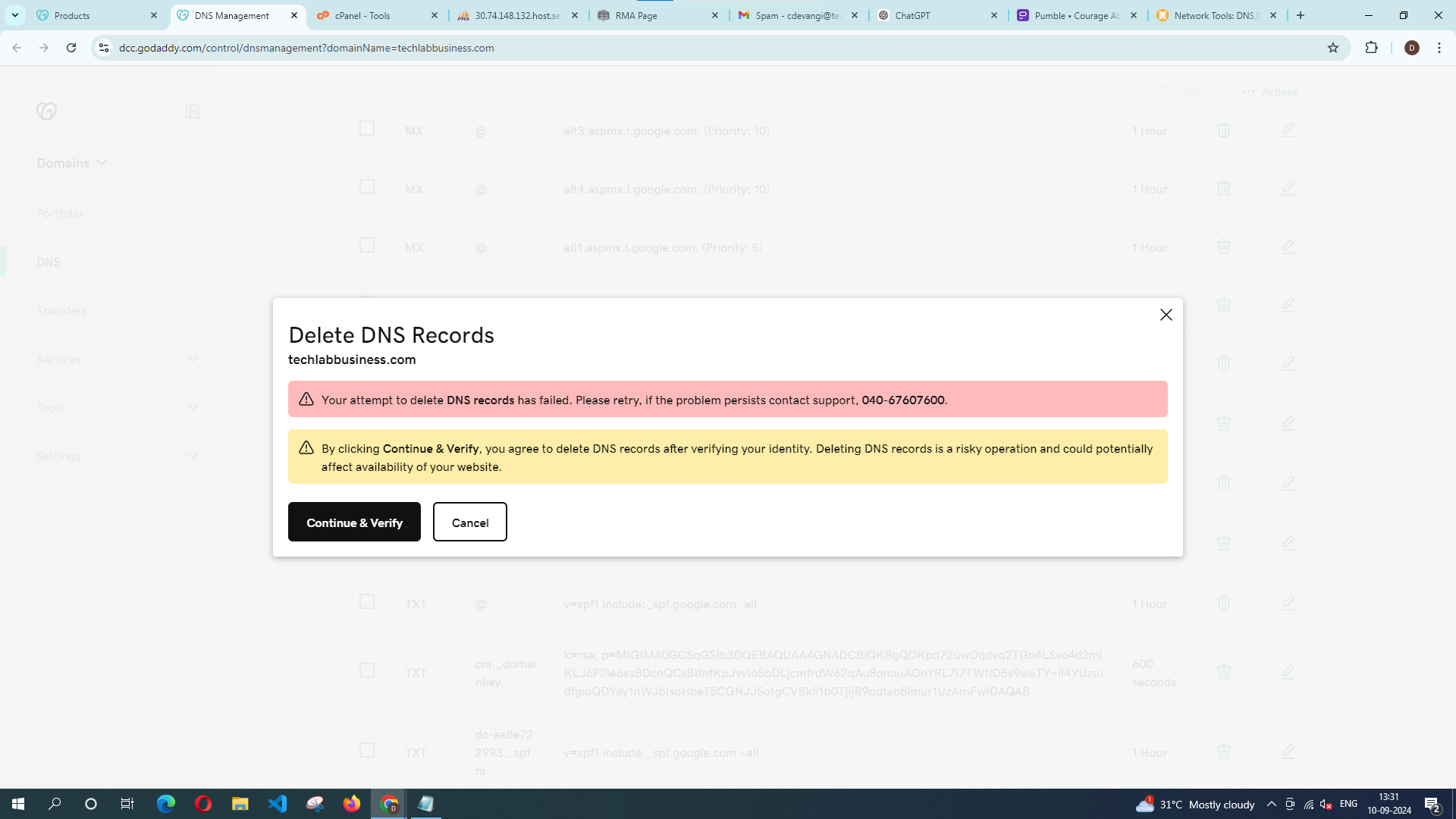This screenshot has height=819, width=1456.
Task: Select checkbox for alt3.aspmx.l.google.com MX record
Action: pos(367,128)
